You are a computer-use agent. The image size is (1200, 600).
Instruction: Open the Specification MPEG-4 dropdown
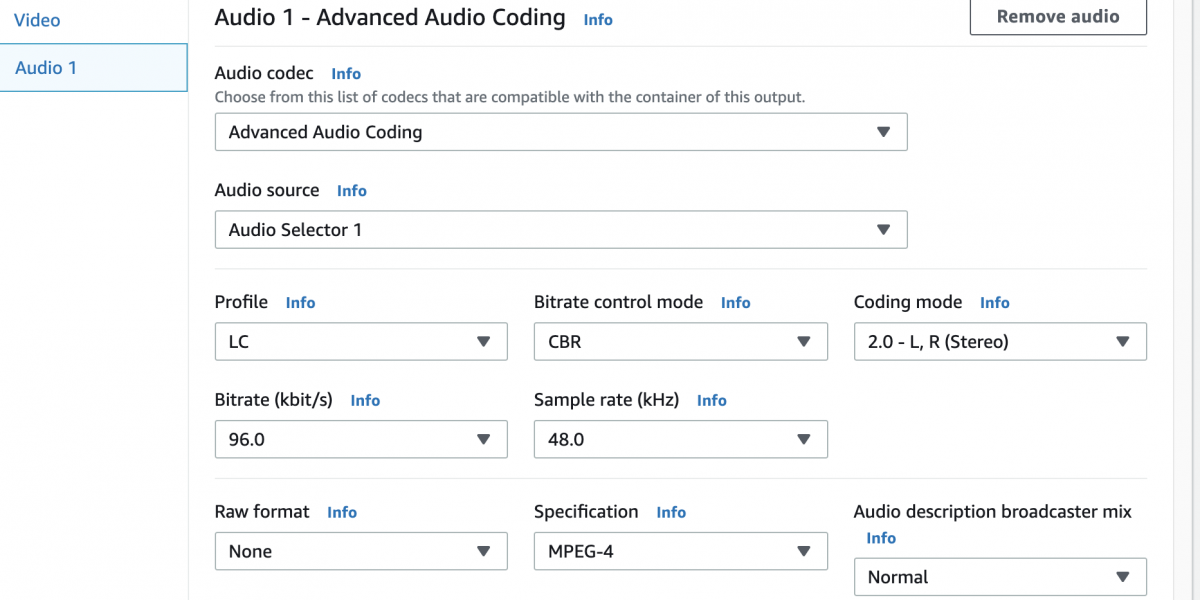tap(680, 551)
